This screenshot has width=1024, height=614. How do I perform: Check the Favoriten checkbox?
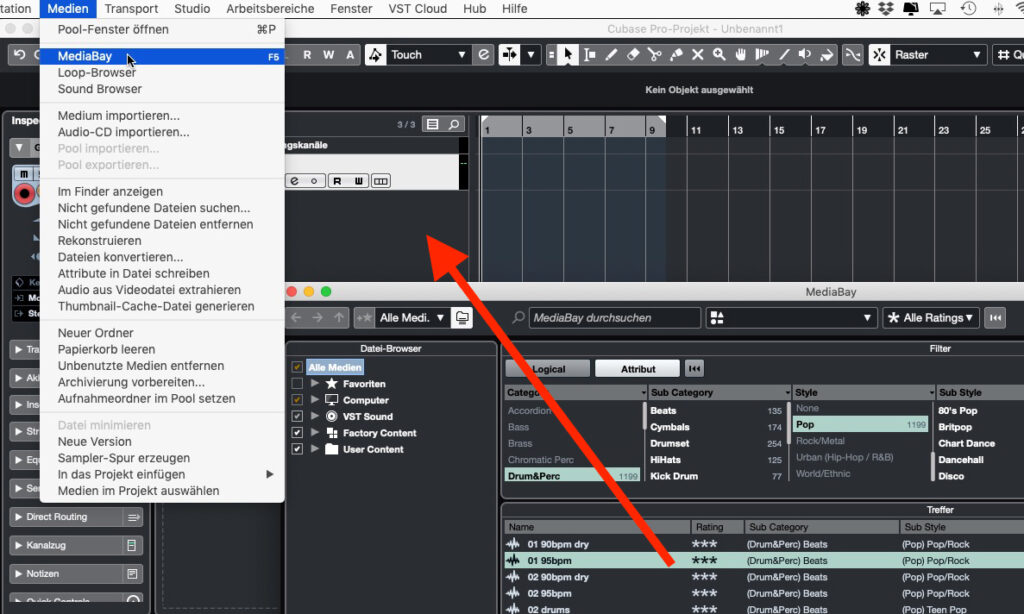(x=297, y=383)
